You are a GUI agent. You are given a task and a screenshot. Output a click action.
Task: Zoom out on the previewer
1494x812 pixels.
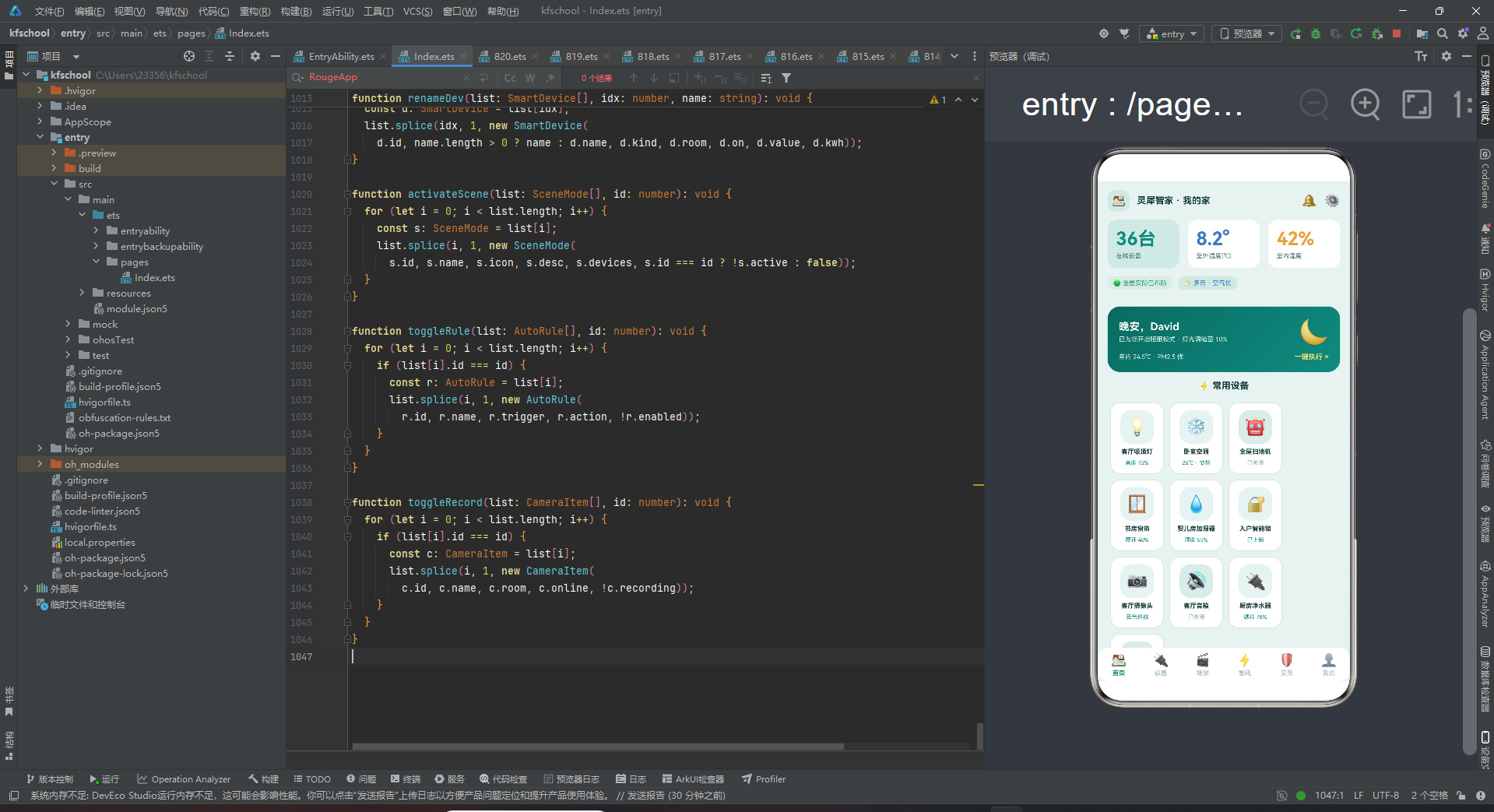coord(1314,104)
